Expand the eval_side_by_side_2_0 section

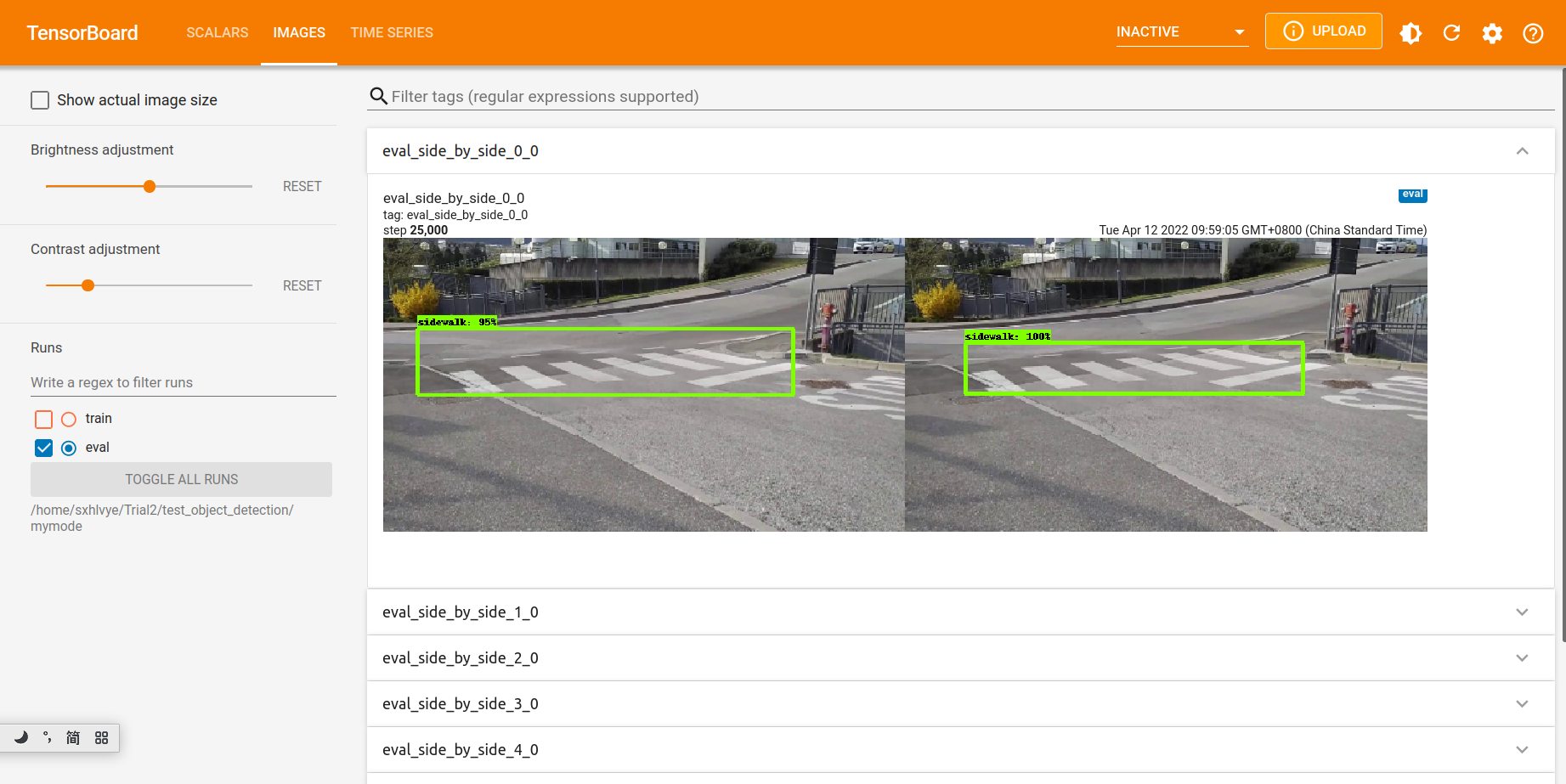[x=1522, y=657]
